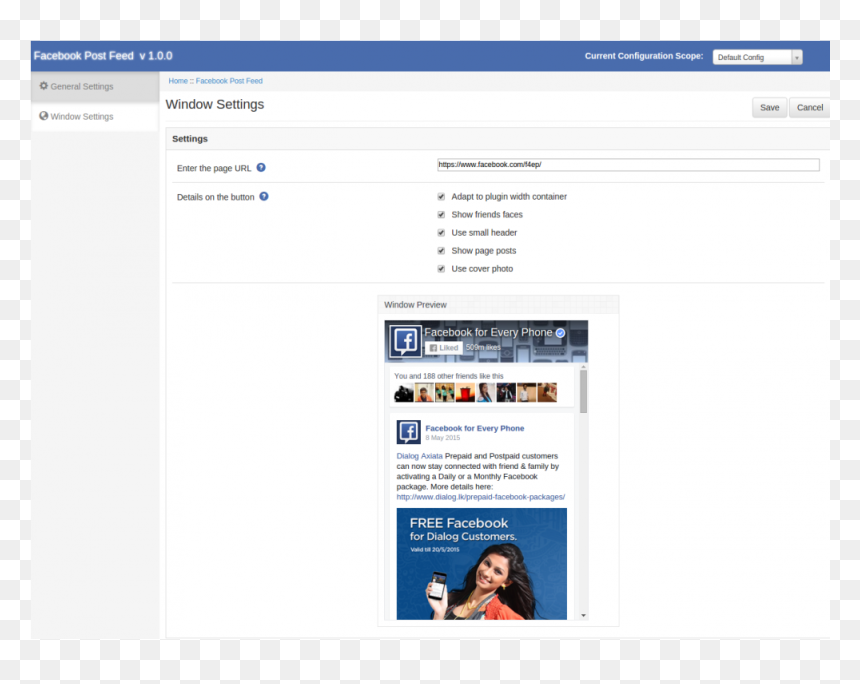Click the page URL input field
Image resolution: width=860 pixels, height=684 pixels.
629,165
